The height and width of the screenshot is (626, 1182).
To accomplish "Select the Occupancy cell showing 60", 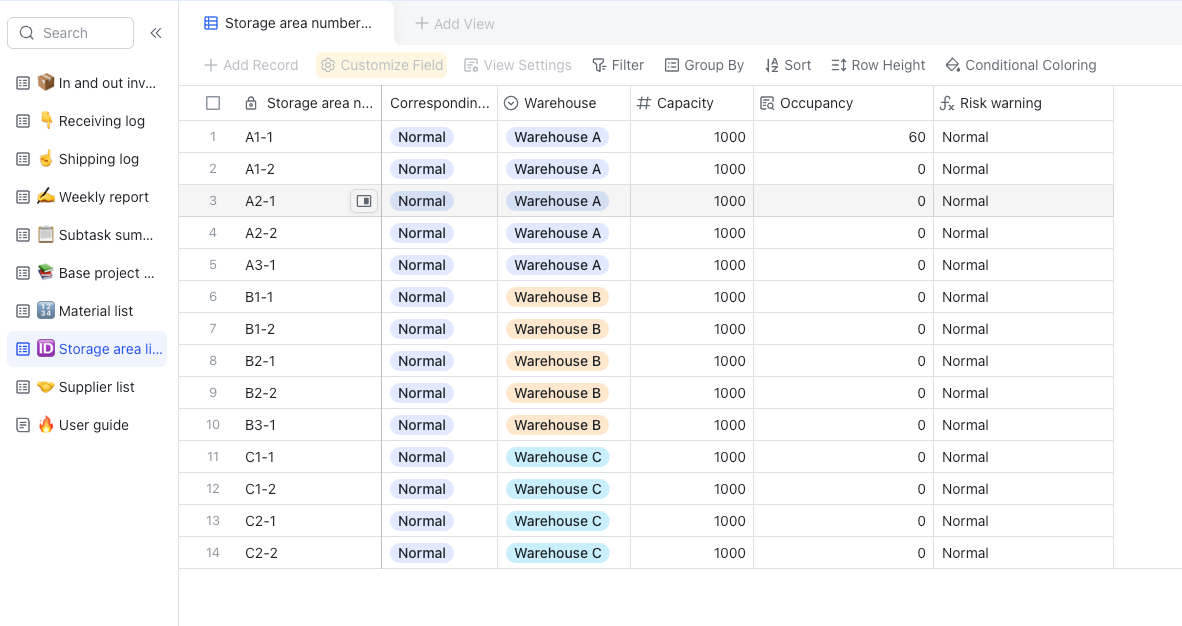I will point(844,137).
